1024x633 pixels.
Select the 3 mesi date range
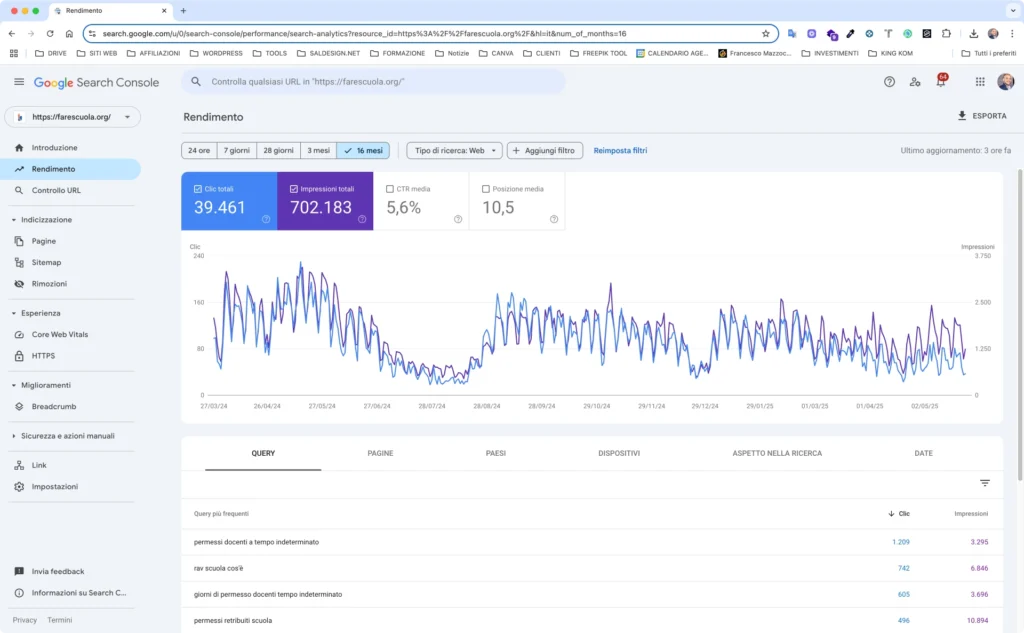(319, 150)
